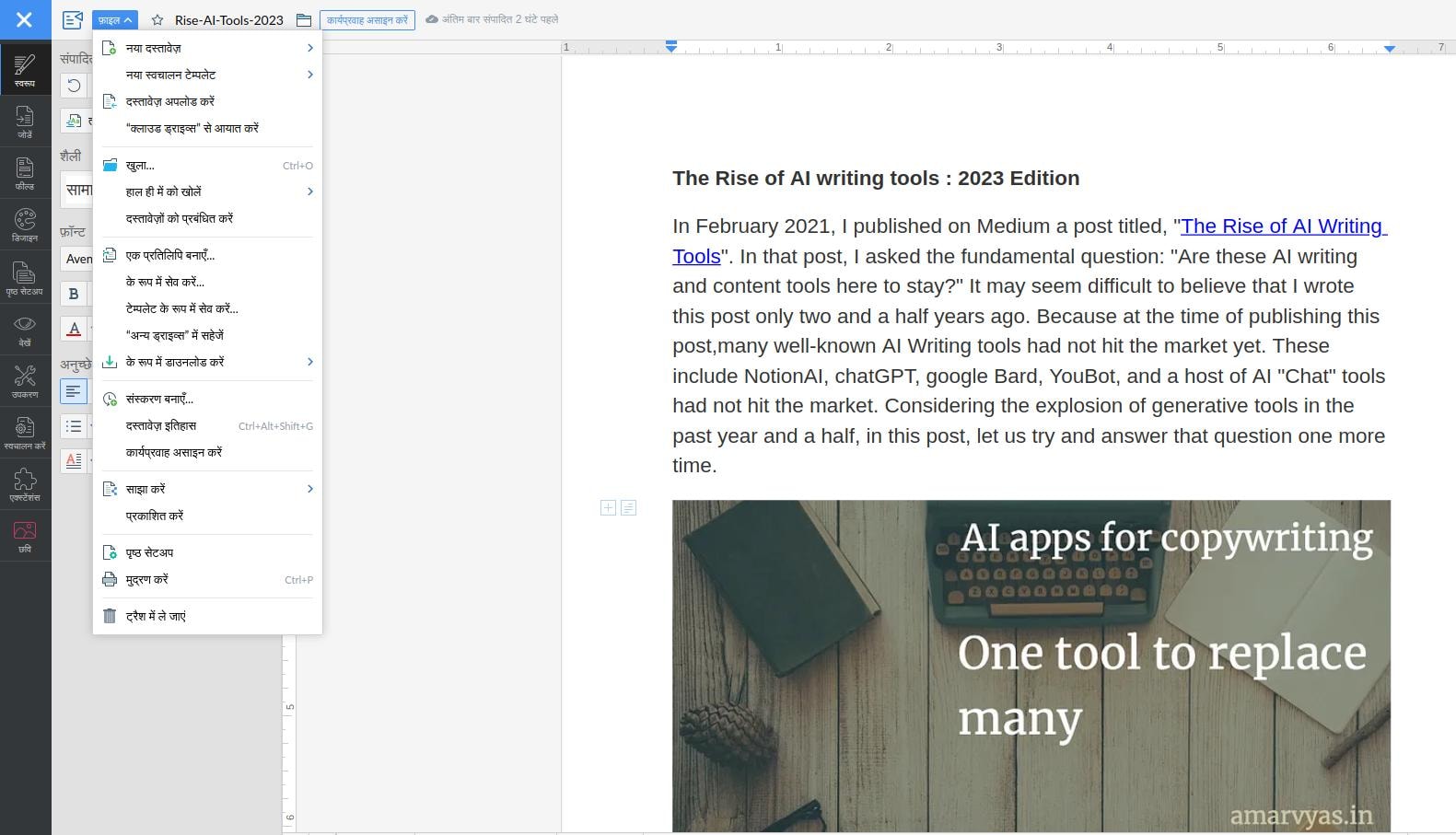
Task: Open the उपकरण (Tools) sidebar tab
Action: 25,381
